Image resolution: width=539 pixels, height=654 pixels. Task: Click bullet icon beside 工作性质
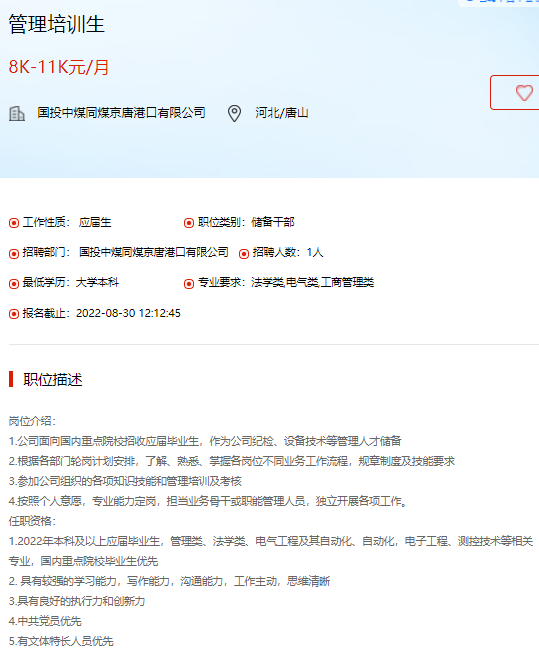14,223
